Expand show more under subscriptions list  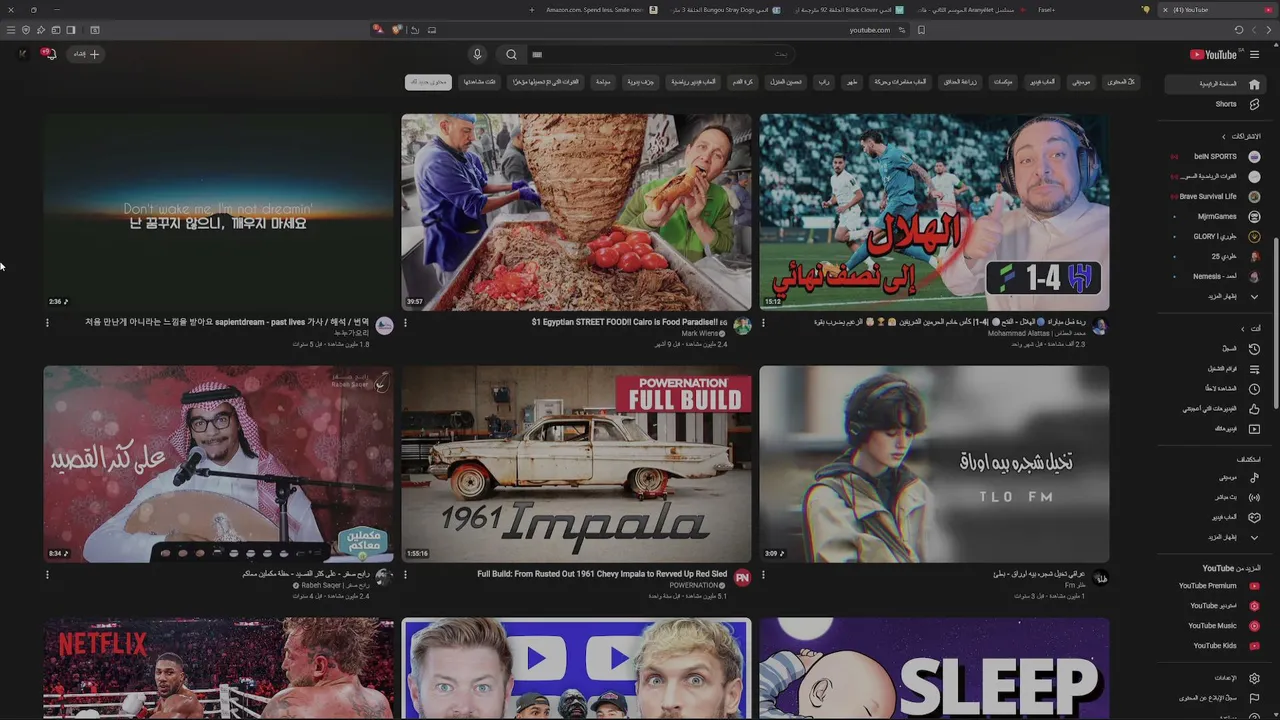(1216, 297)
